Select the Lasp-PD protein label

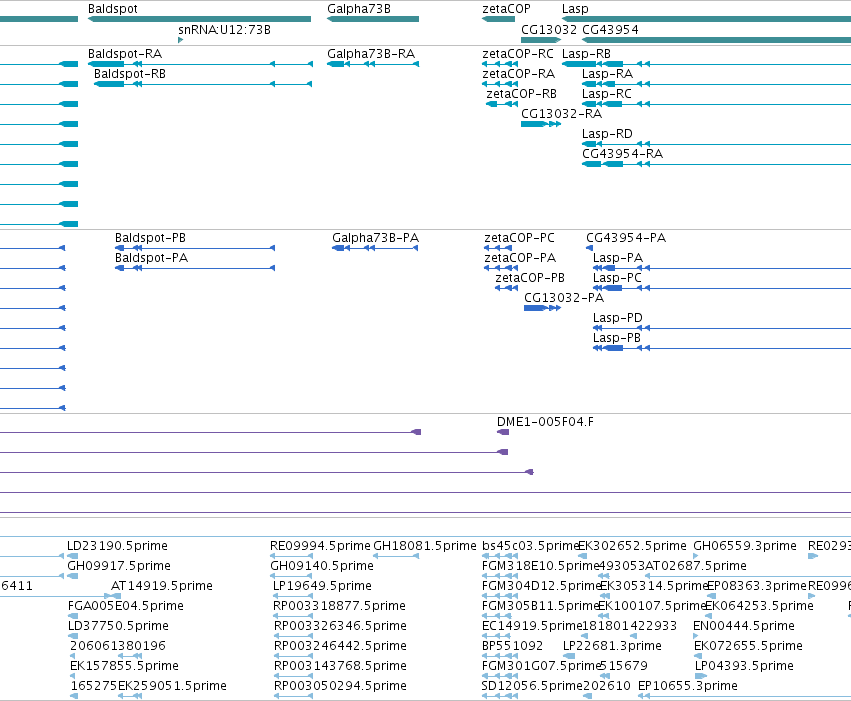618,318
